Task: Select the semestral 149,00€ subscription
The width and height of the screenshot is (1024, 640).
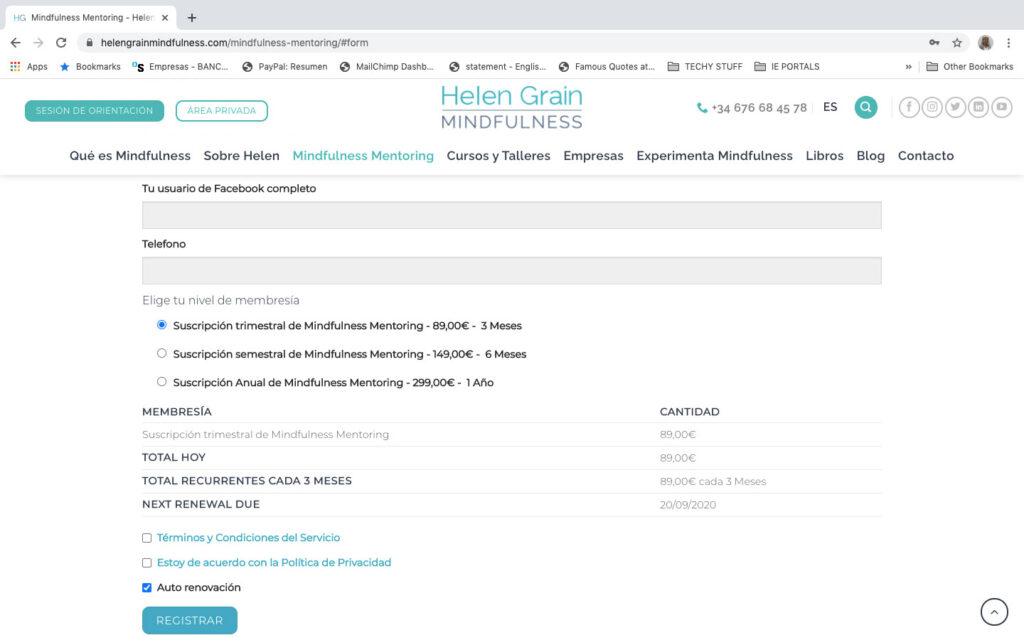Action: click(161, 353)
